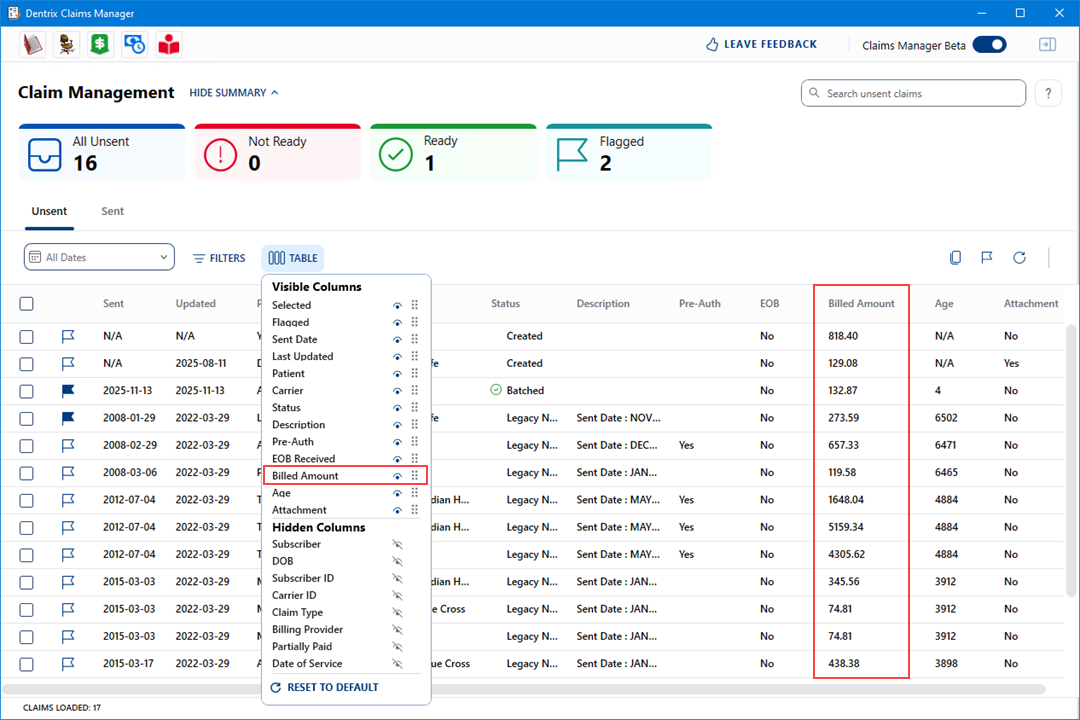Open the All Dates dropdown
Screen dimensions: 1080x720
pyautogui.click(x=99, y=257)
